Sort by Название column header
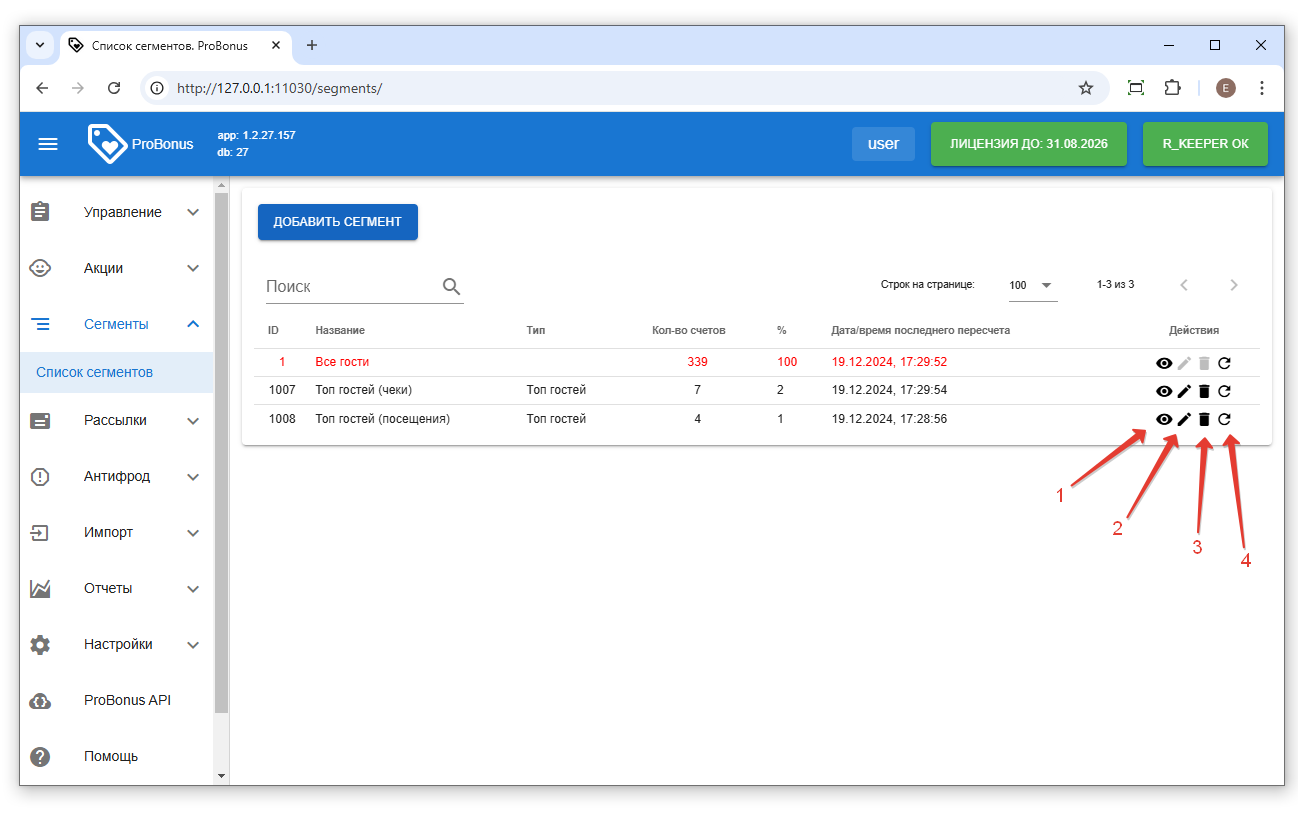The height and width of the screenshot is (813, 1298). tap(340, 330)
